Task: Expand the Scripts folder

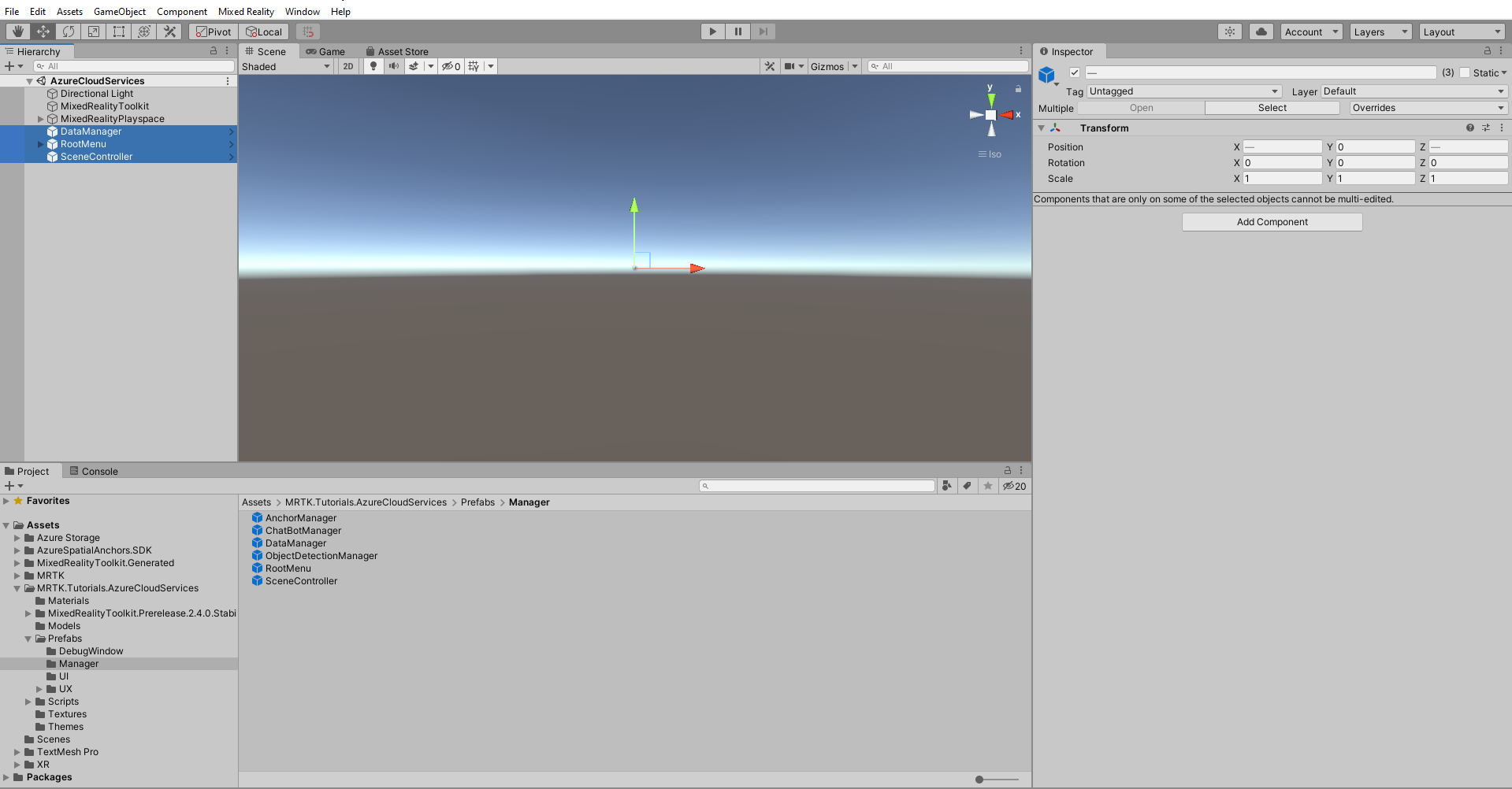Action: tap(28, 702)
